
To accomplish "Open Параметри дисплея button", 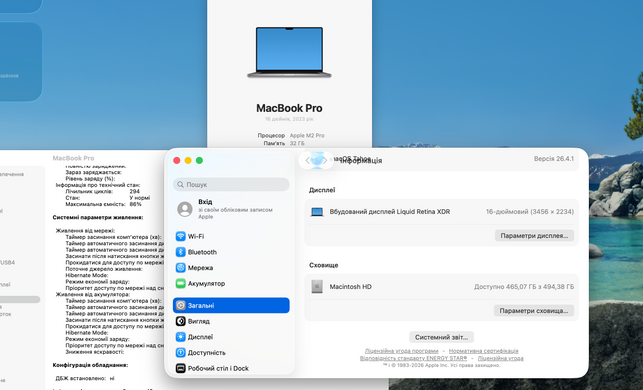I will pyautogui.click(x=534, y=236).
